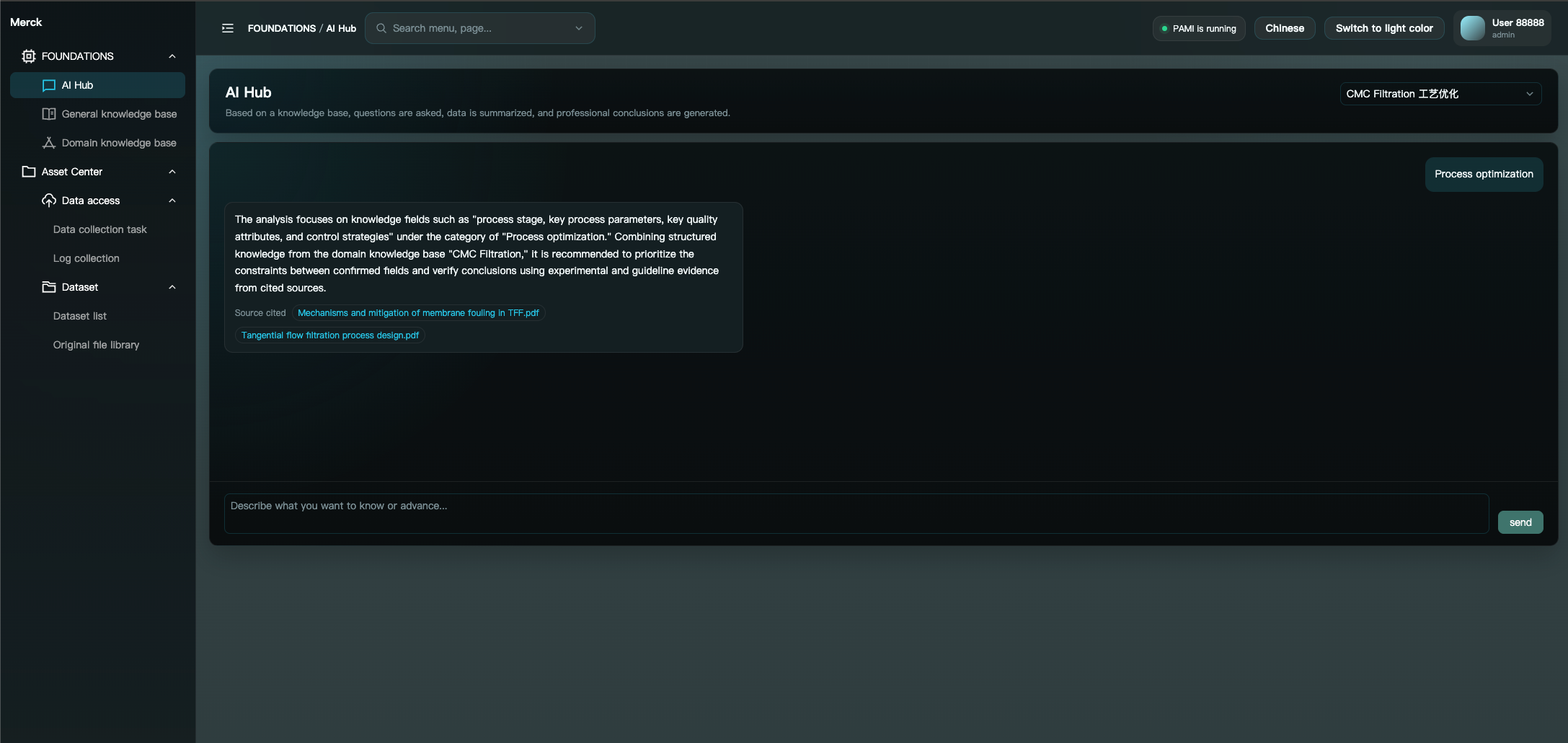Click the Search menu, page field
Viewport: 1568px width, 743px height.
[x=480, y=28]
